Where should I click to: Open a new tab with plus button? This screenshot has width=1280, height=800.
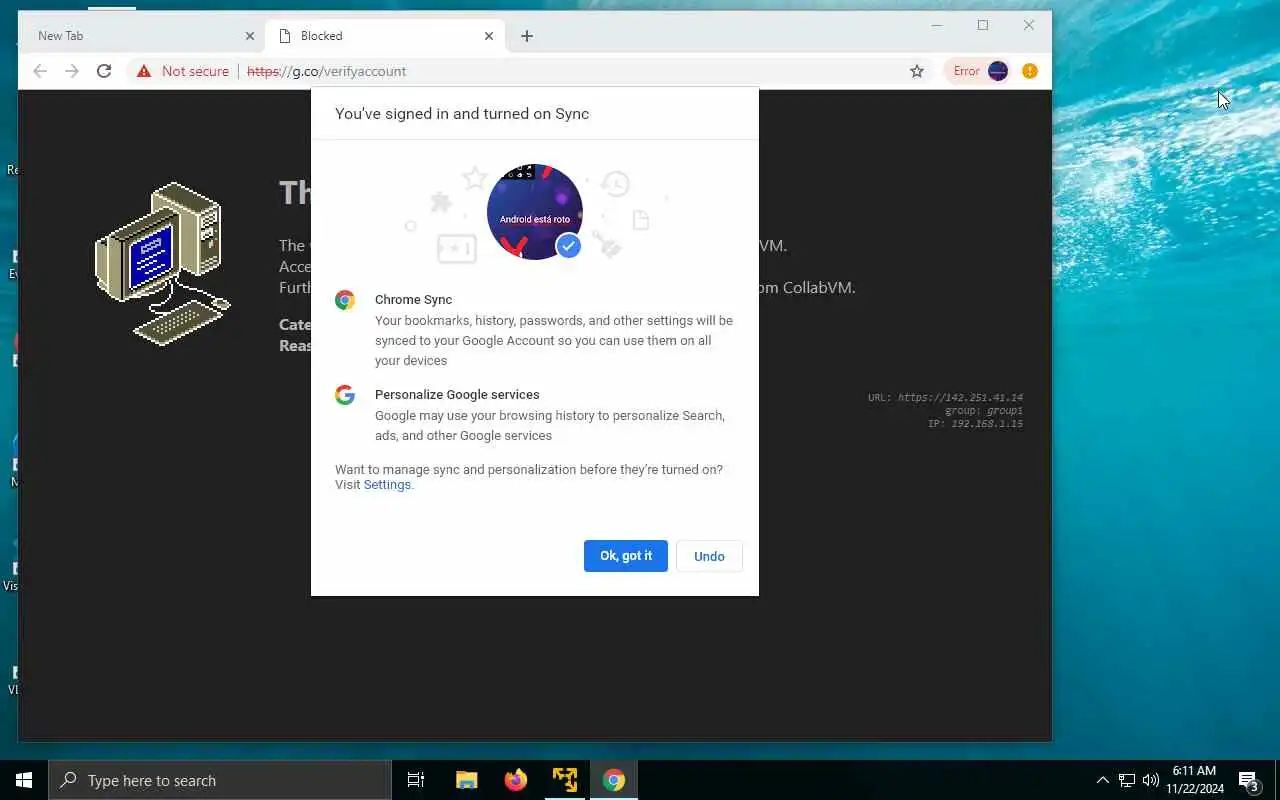point(527,36)
